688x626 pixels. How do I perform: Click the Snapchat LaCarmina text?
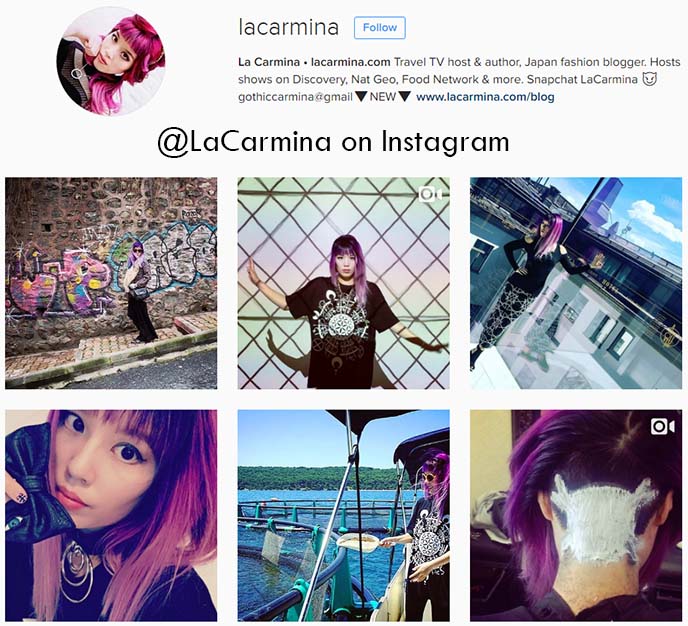582,79
